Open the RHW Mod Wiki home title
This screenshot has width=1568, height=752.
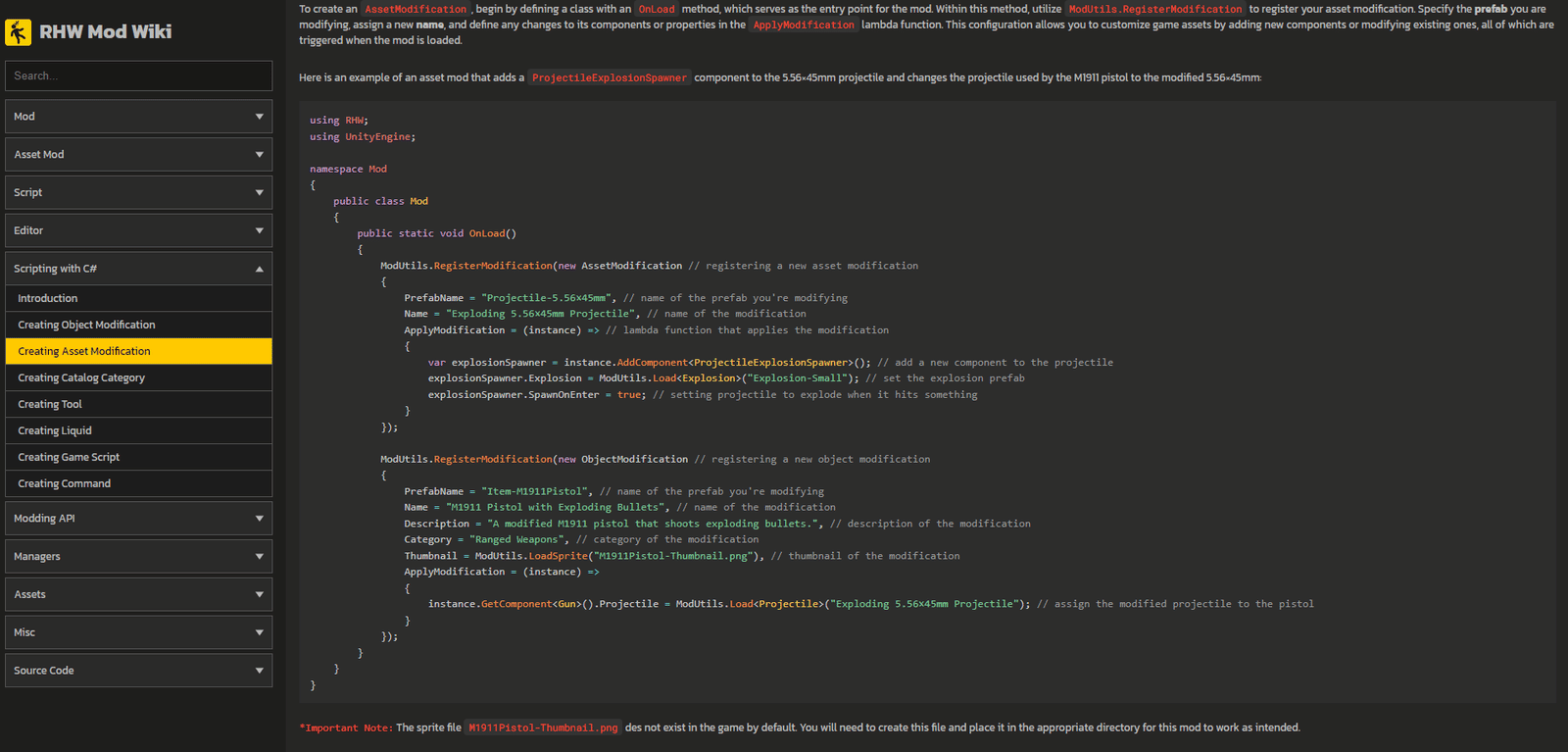pyautogui.click(x=106, y=32)
